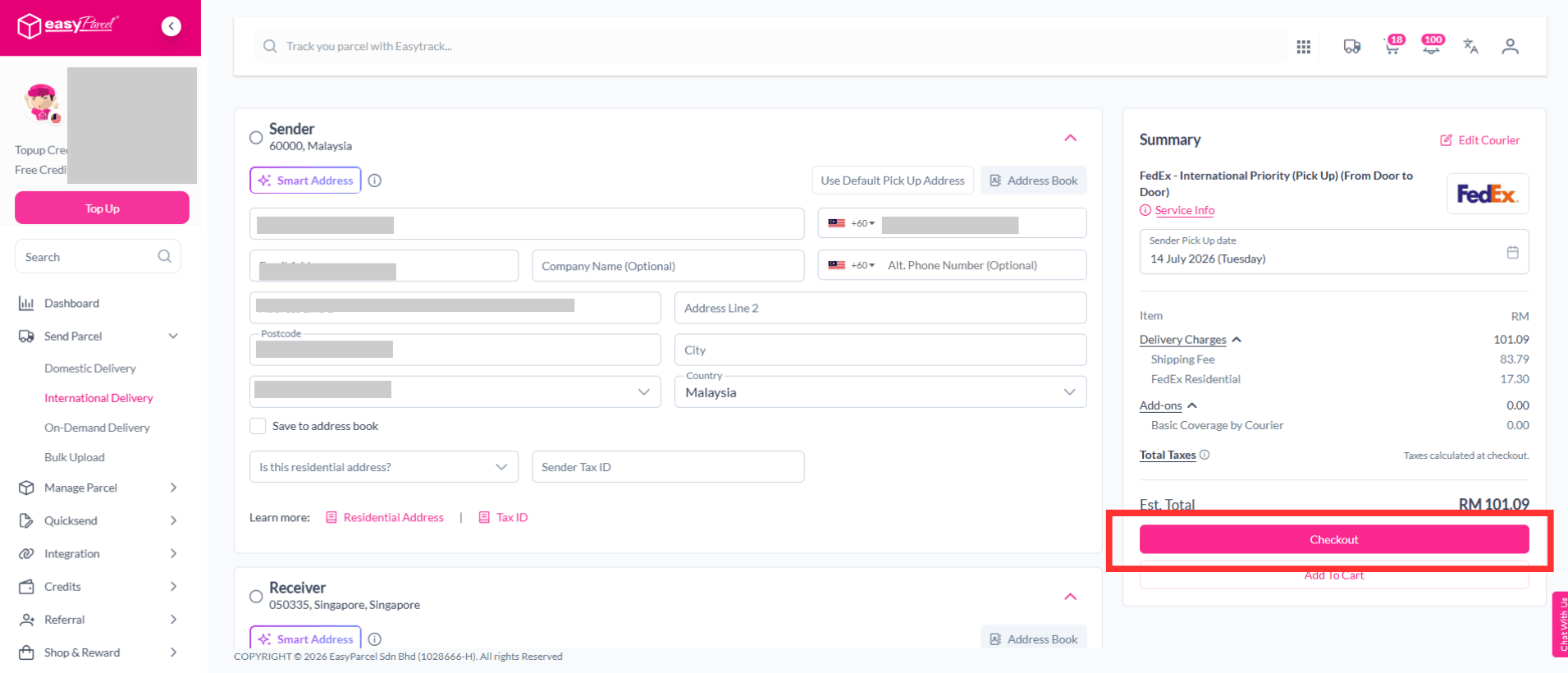Click info icon beside receiver Smart Address
Screen dimensions: 1568x673
pyautogui.click(x=375, y=639)
